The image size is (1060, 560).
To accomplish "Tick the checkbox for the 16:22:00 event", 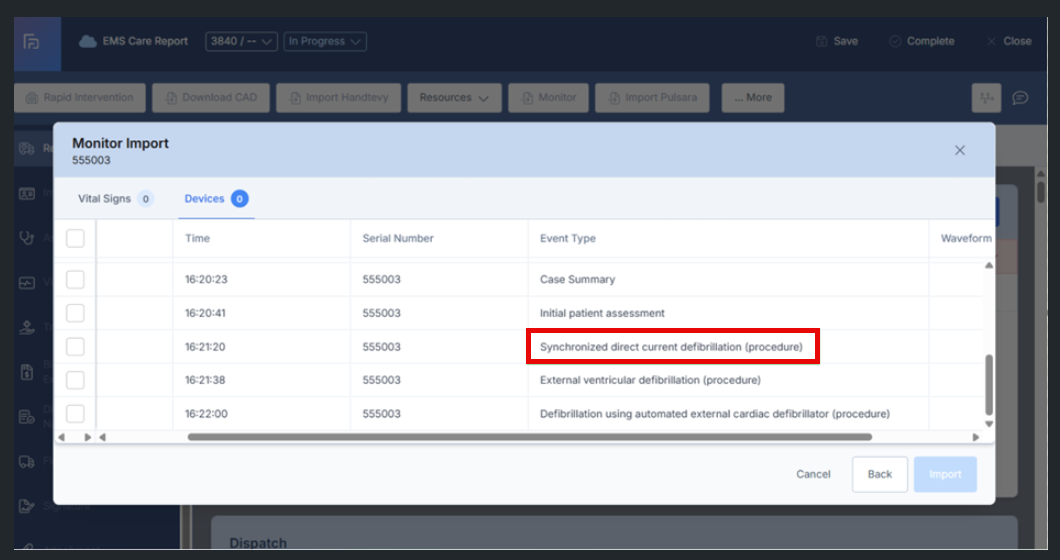I will coord(75,414).
